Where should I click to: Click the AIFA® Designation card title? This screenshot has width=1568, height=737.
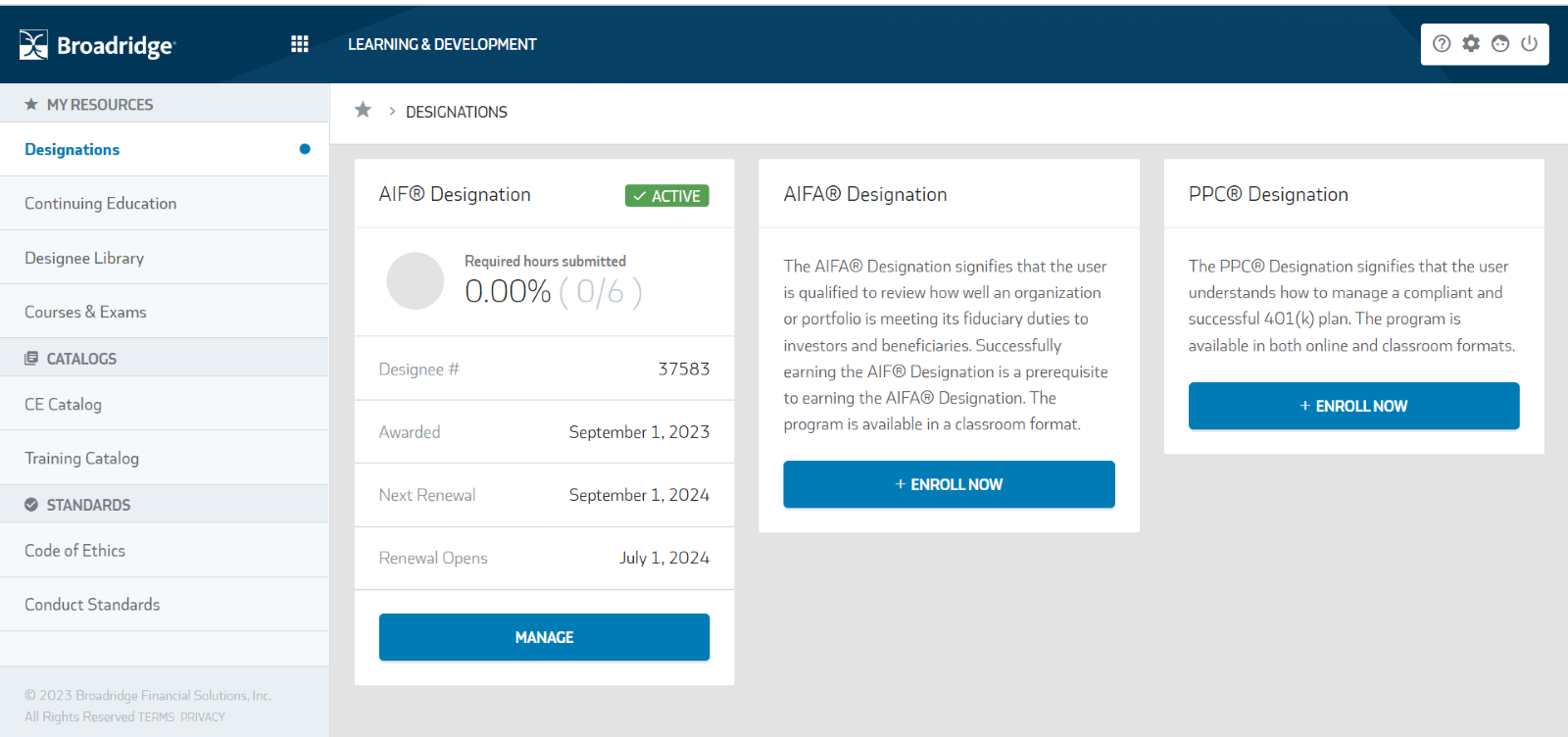865,194
